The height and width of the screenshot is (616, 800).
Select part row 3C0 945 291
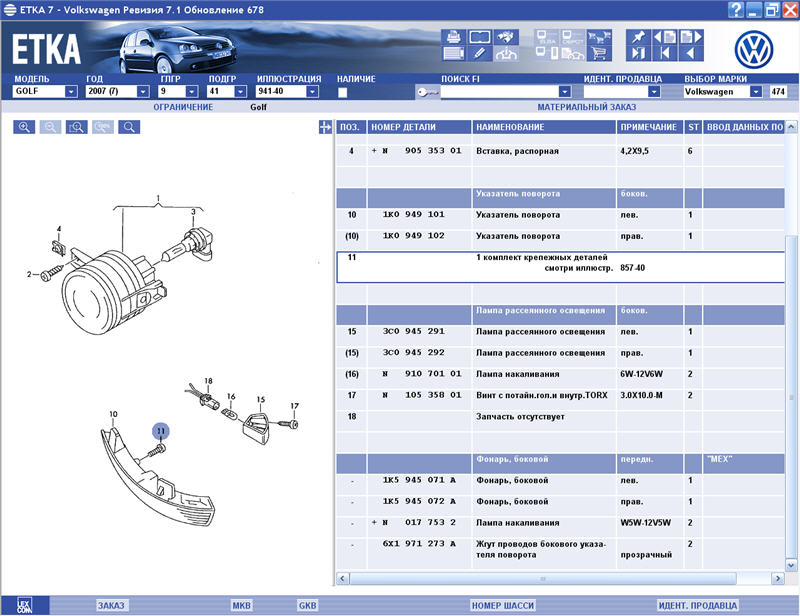click(560, 332)
